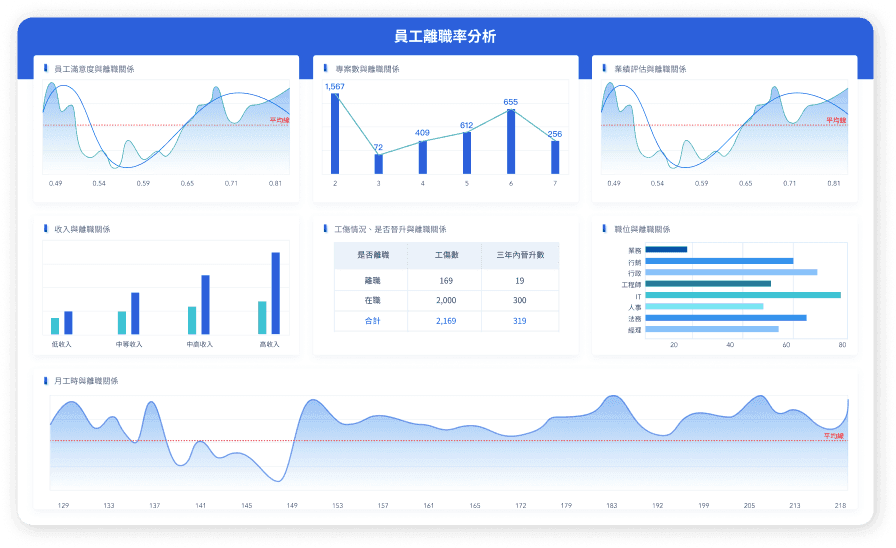Click the 離職 row label in table
Viewport: 896px width, 548px height.
(x=373, y=281)
